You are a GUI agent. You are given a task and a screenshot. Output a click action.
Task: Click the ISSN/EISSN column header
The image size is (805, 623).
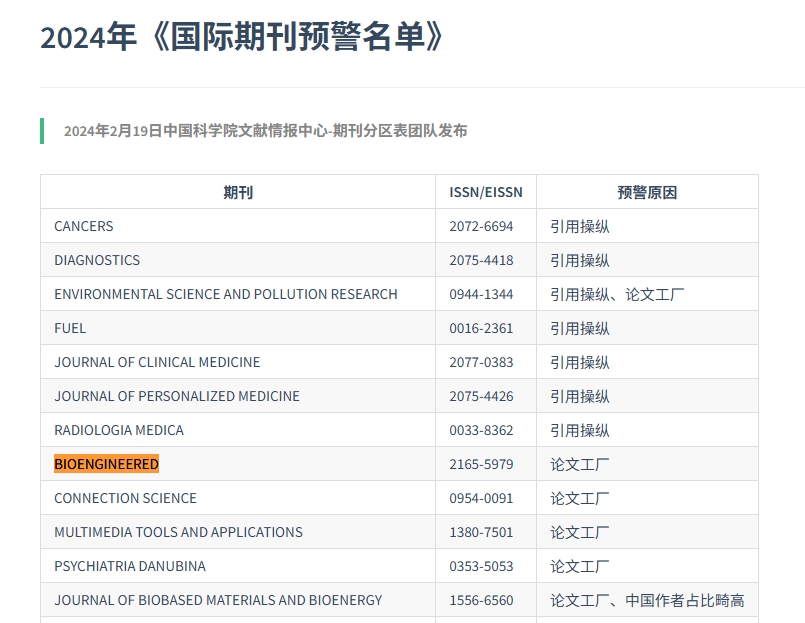(x=485, y=192)
